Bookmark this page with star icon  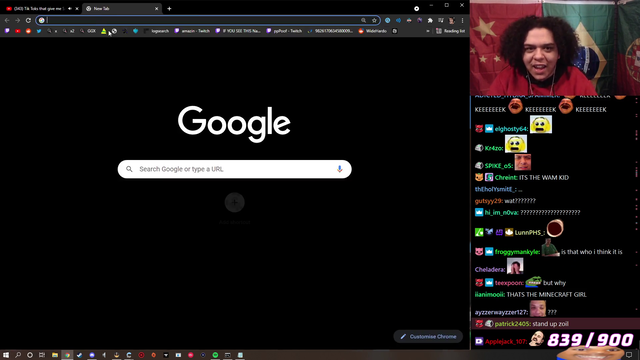[x=374, y=20]
